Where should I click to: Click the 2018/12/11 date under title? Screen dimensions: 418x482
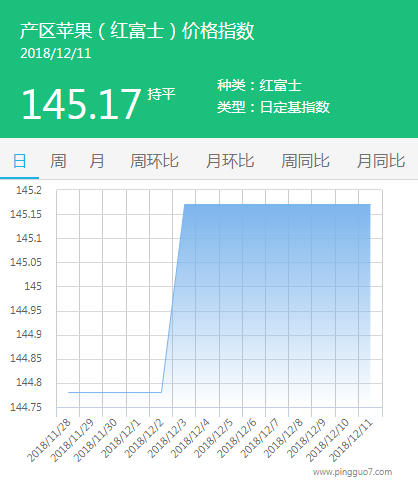coord(56,54)
